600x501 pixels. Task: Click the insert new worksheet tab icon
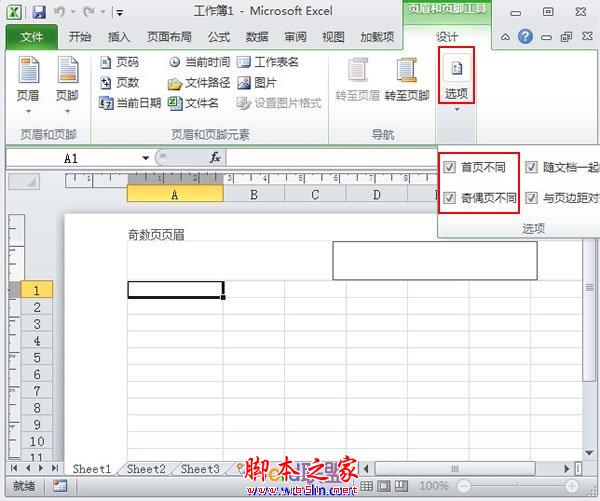click(x=239, y=468)
